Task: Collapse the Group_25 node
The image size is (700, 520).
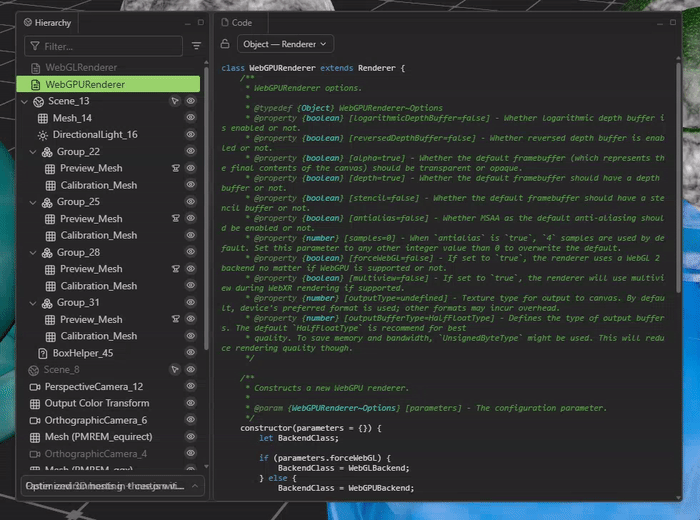Action: [33, 202]
